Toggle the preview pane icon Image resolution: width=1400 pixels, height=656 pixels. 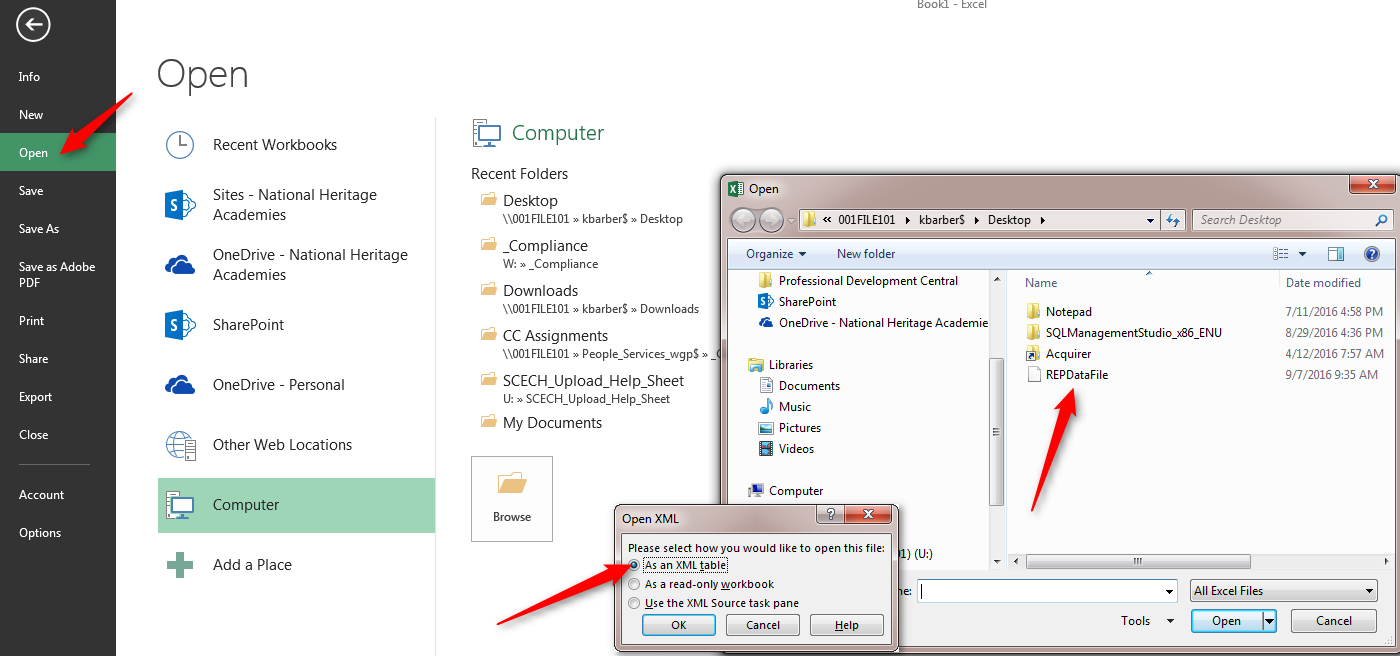(x=1336, y=254)
